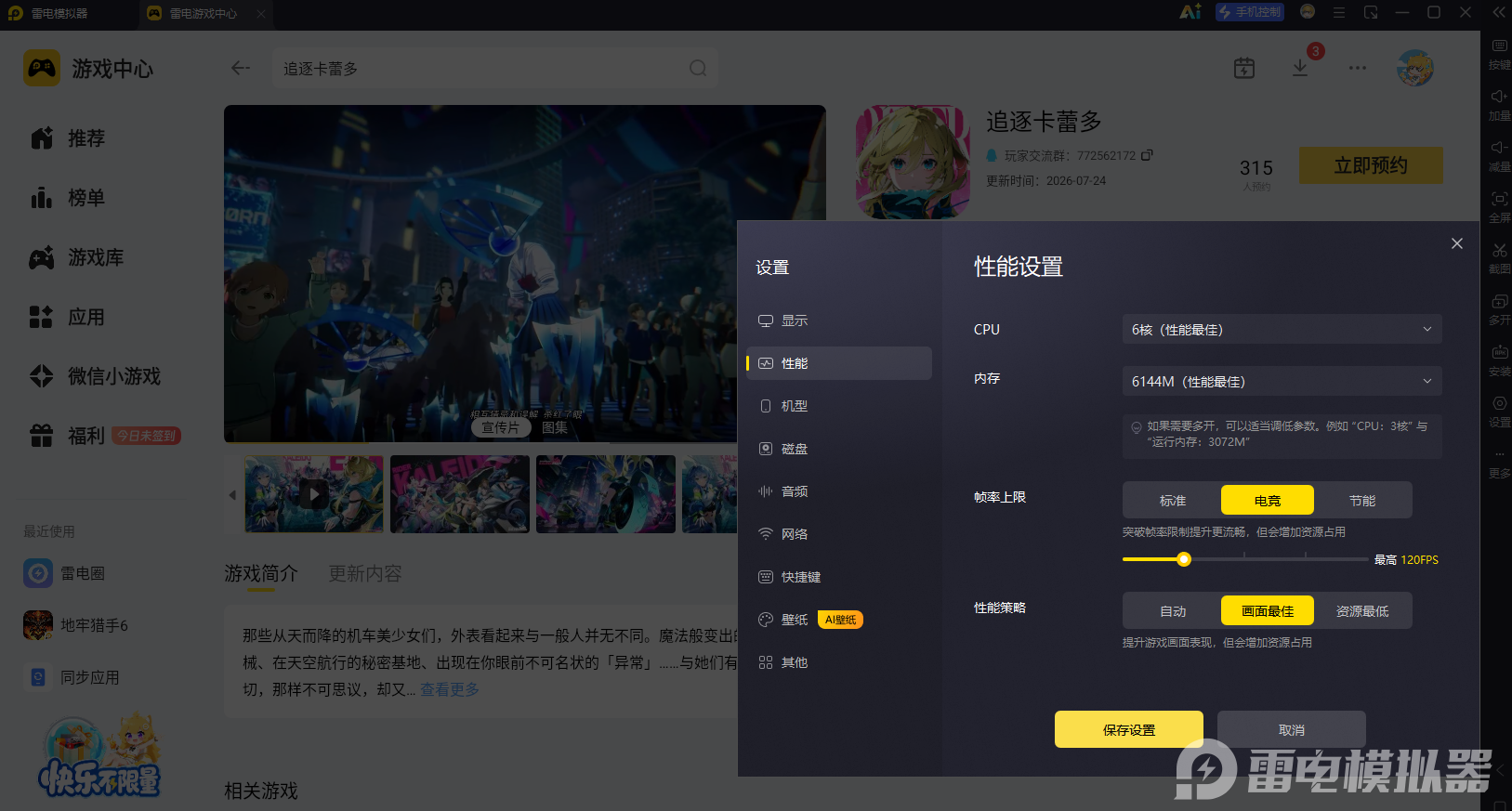The image size is (1512, 811).
Task: Click the frame rate limit slider handle
Action: point(1184,559)
